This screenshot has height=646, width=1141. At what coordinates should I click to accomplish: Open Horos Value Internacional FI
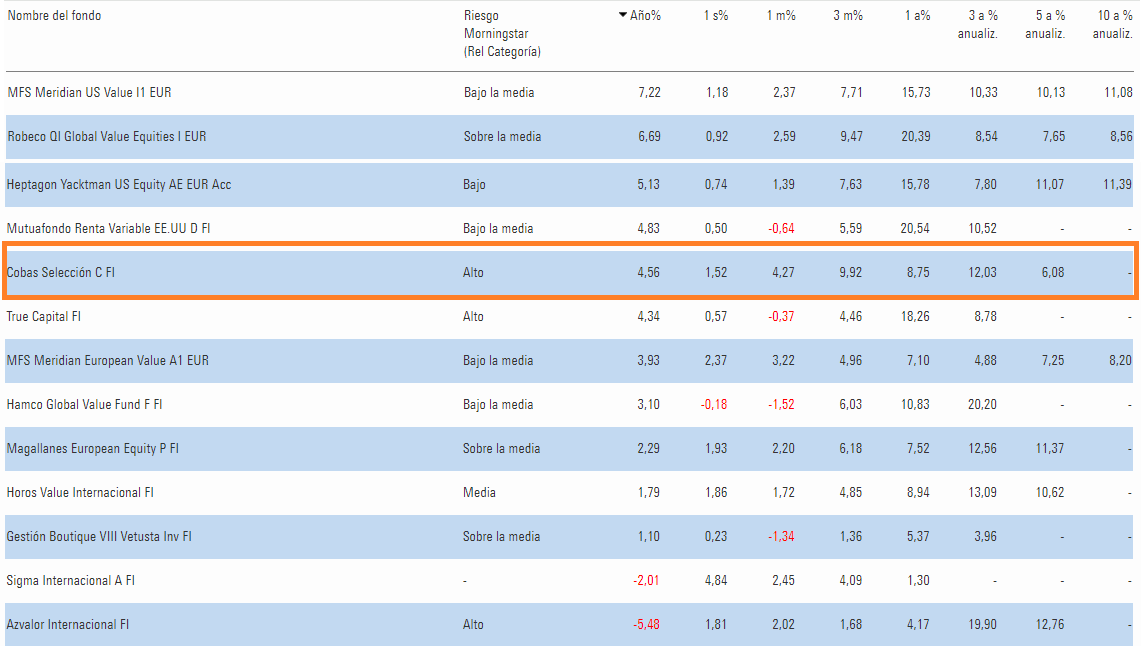coord(80,492)
